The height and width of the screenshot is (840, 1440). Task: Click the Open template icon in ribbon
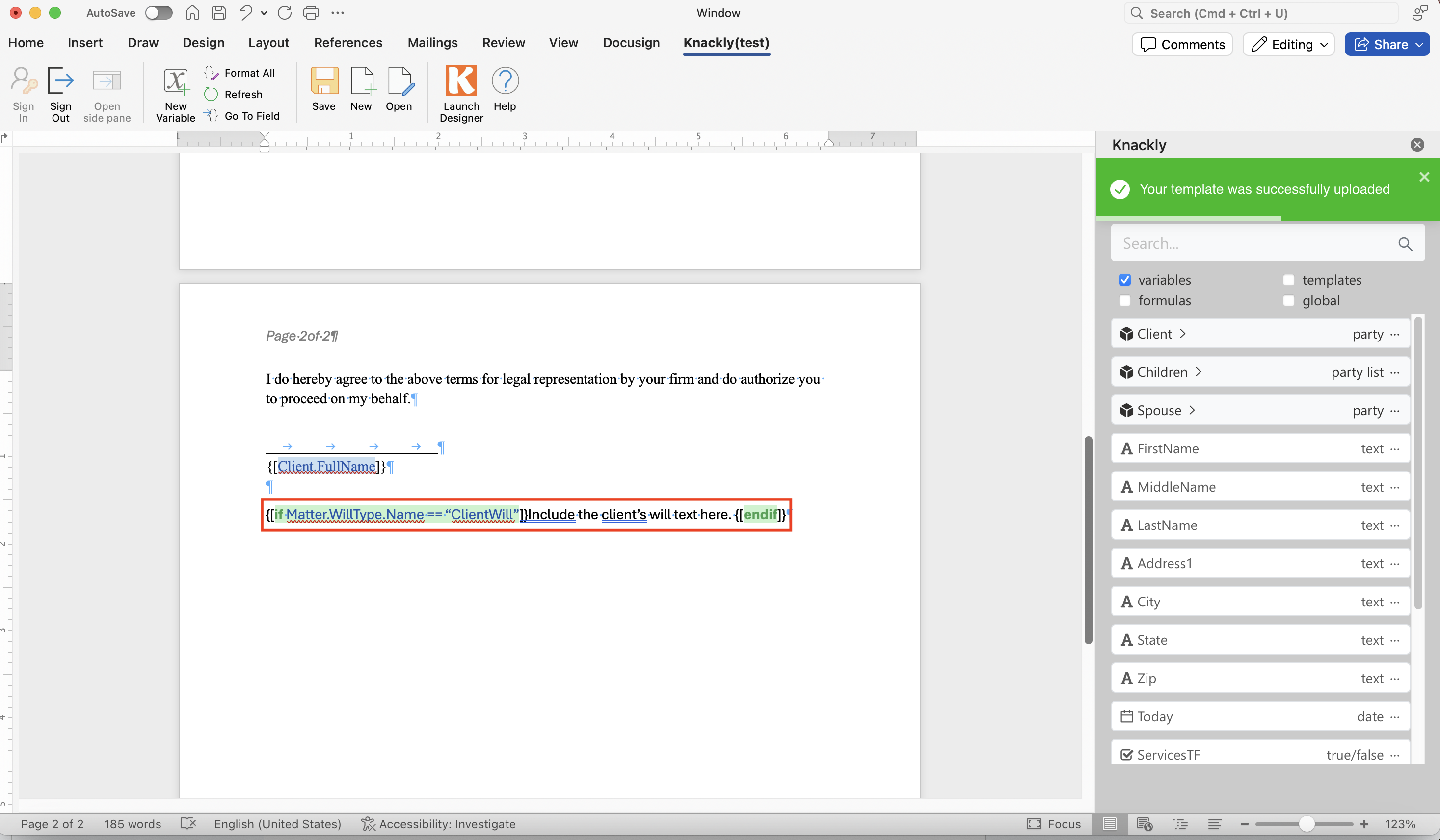click(x=399, y=81)
